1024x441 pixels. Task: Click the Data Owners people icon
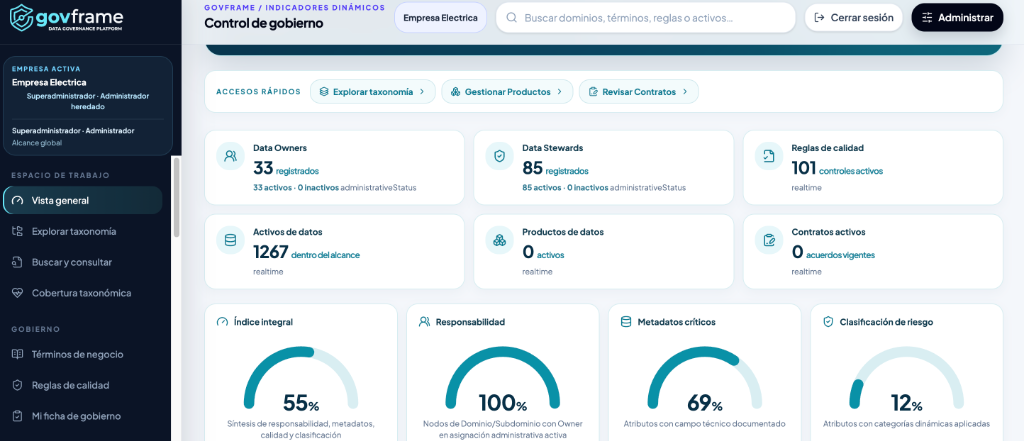(230, 156)
